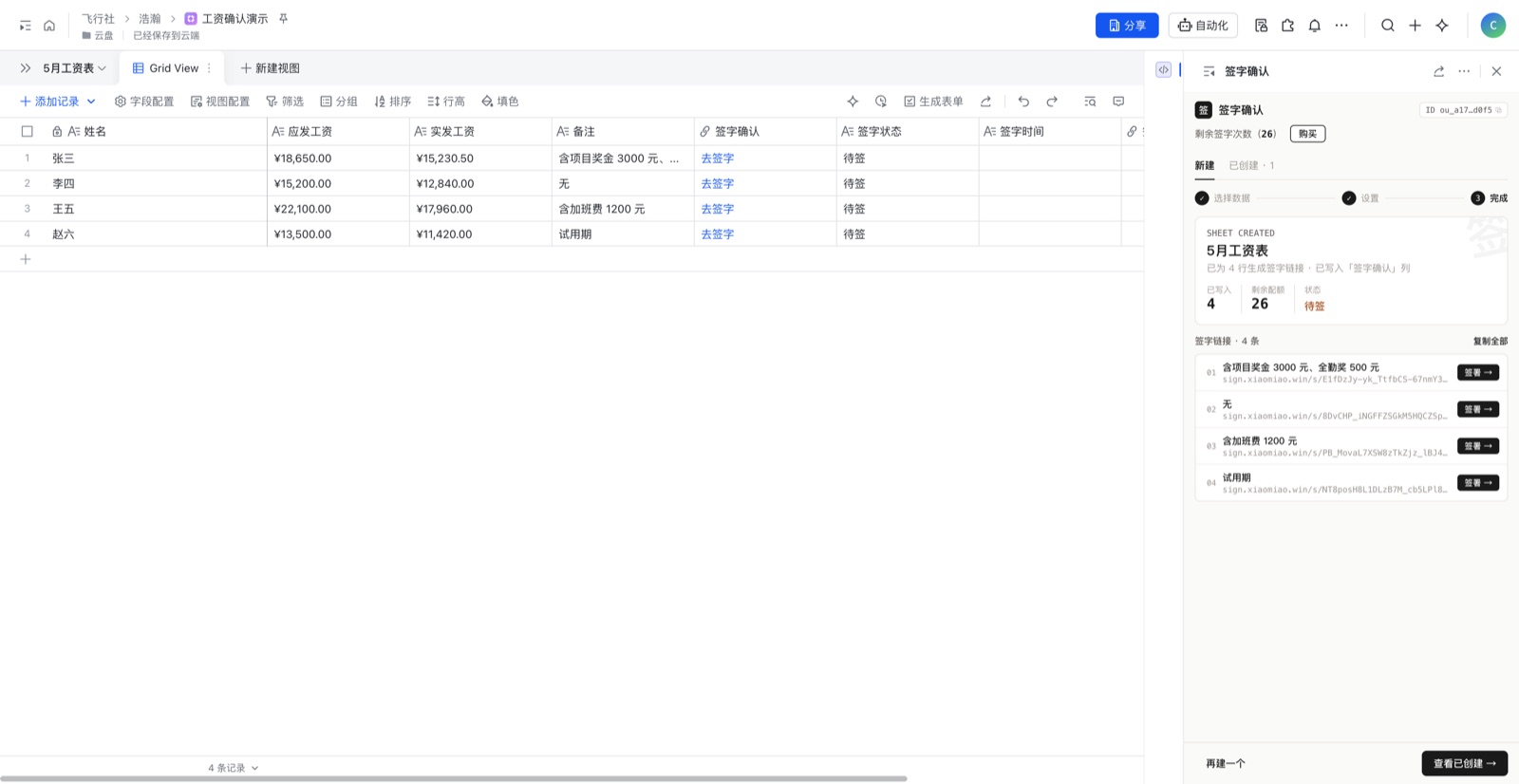Click 新建视图 to add a view
Screen dimensions: 1519x784
(271, 68)
